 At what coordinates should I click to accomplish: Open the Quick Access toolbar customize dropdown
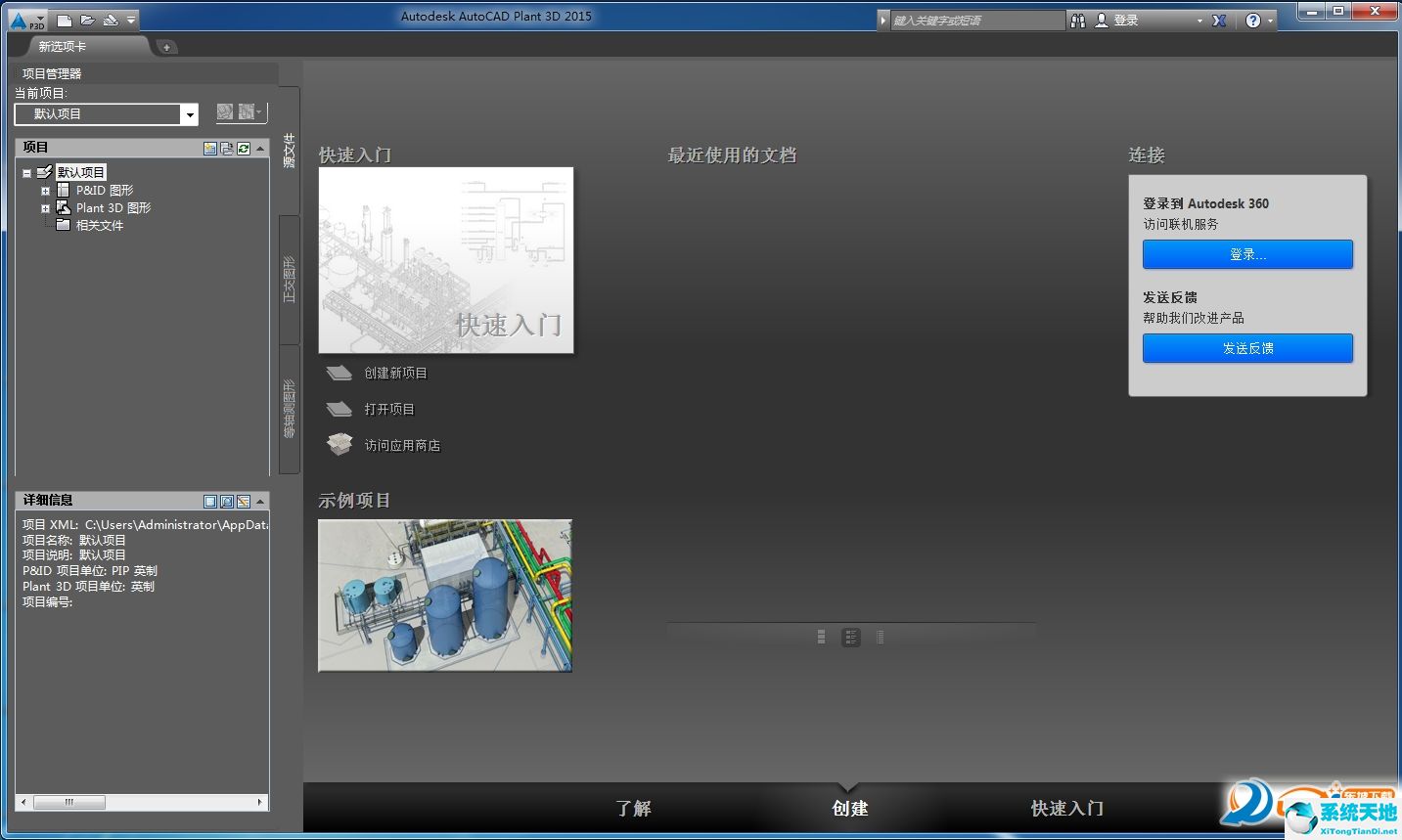129,19
